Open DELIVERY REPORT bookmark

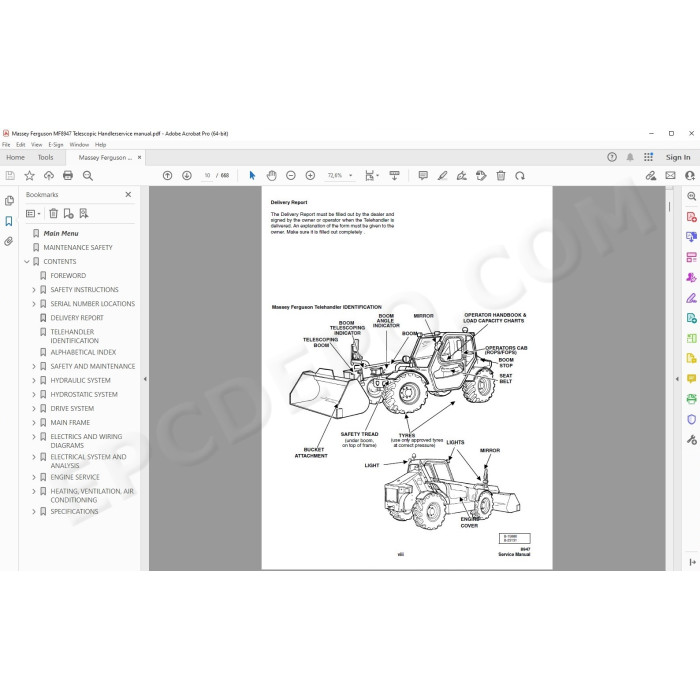click(77, 318)
